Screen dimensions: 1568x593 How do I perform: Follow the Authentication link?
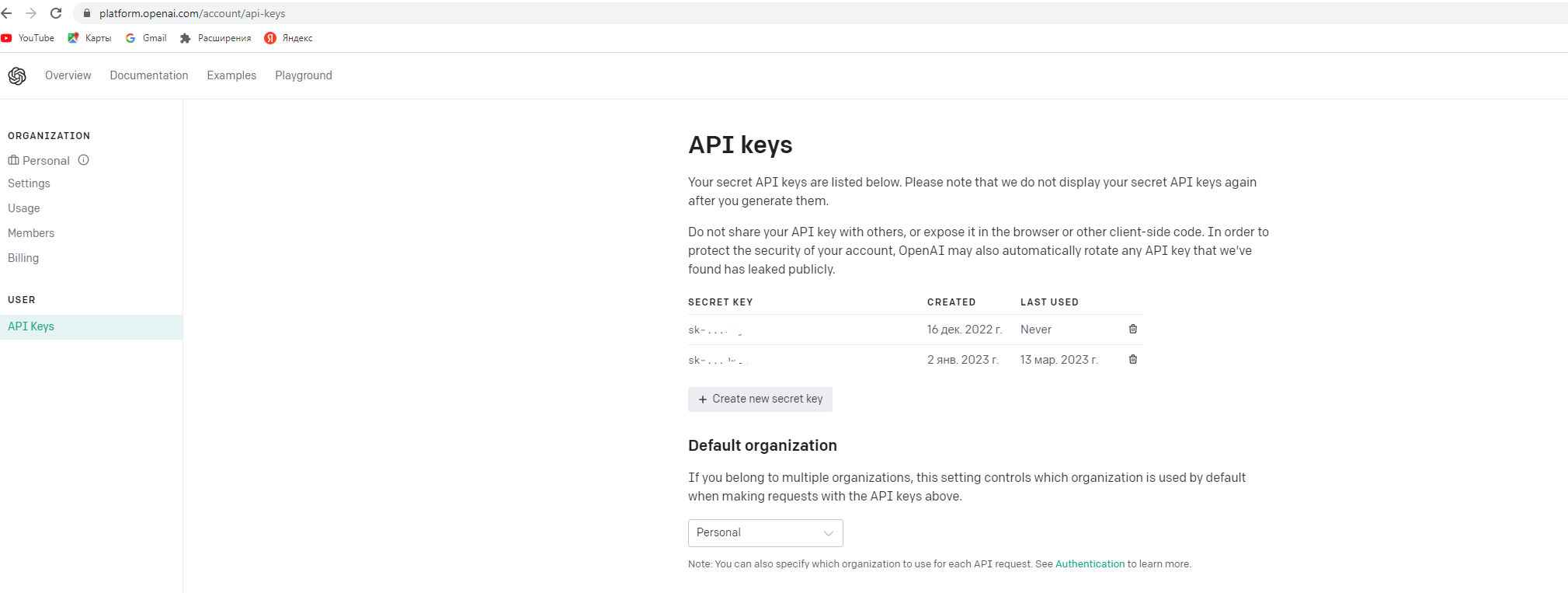click(1090, 564)
